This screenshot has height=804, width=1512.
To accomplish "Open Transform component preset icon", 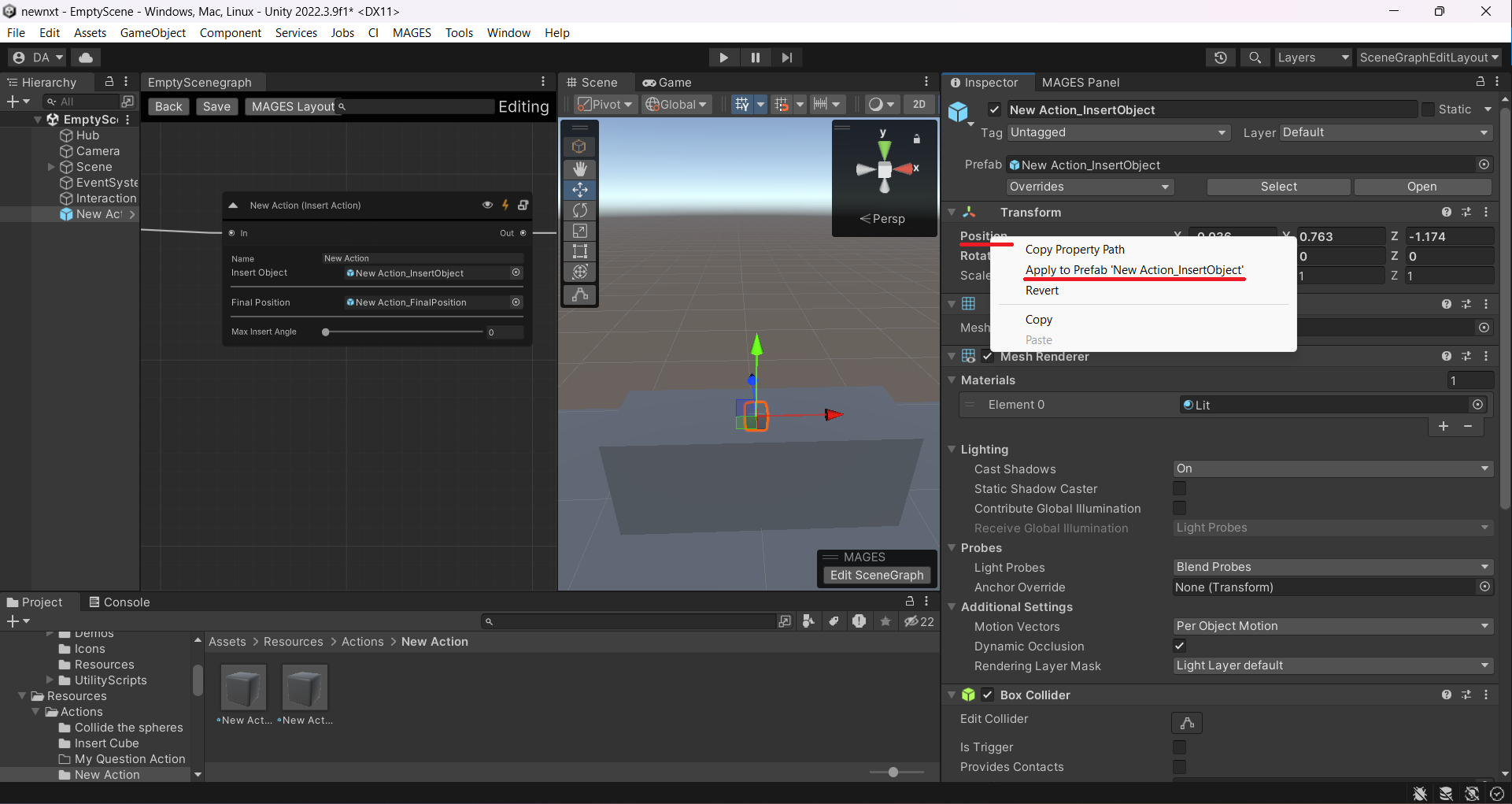I will [1466, 212].
